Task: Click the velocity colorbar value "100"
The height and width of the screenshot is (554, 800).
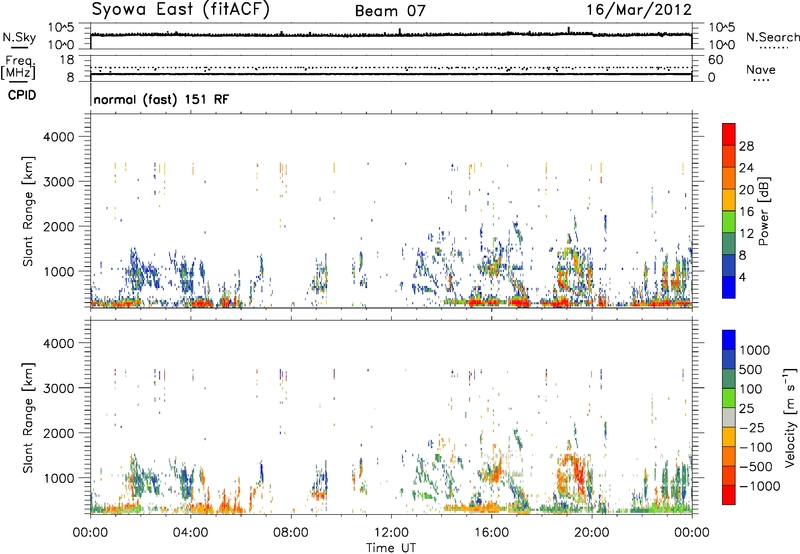Action: (751, 389)
